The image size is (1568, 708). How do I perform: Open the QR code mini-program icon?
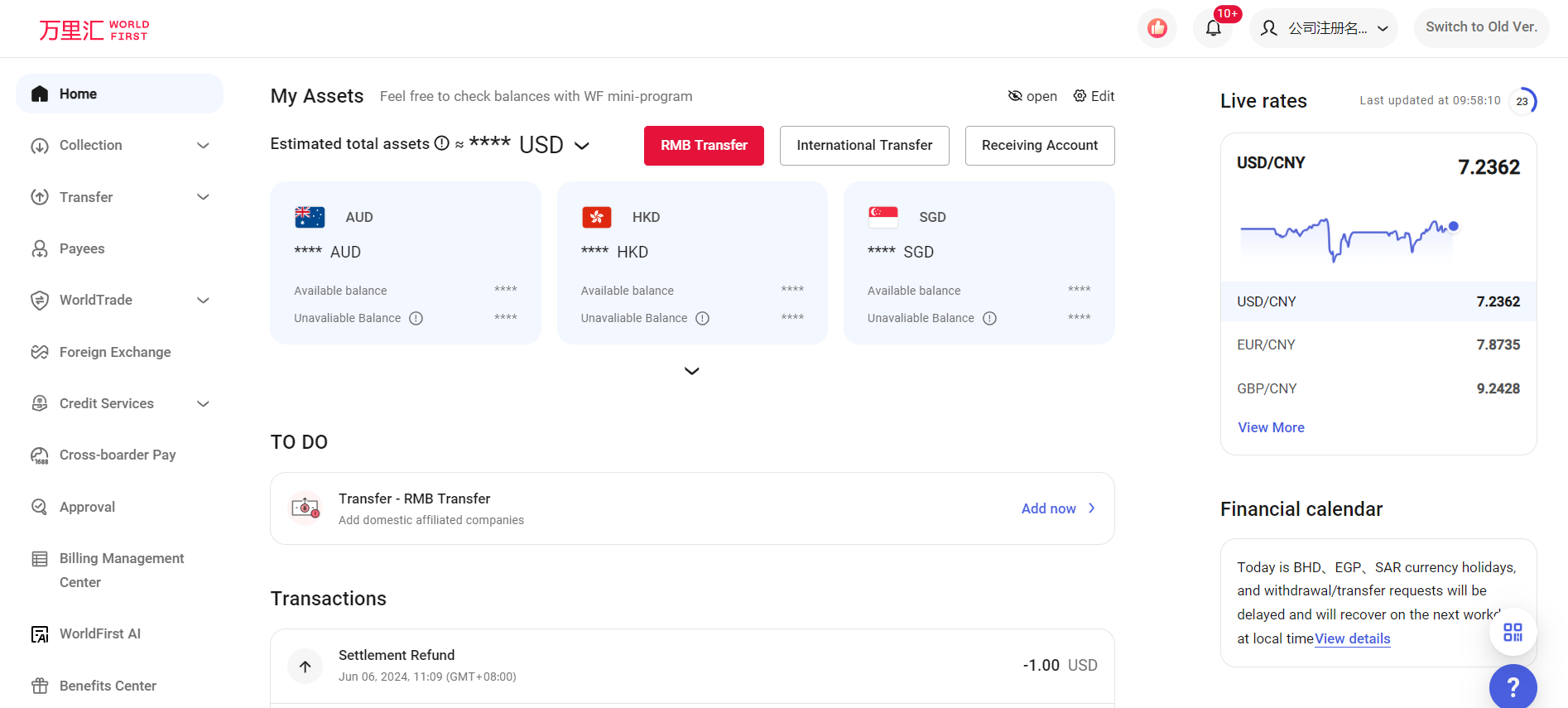[1513, 632]
